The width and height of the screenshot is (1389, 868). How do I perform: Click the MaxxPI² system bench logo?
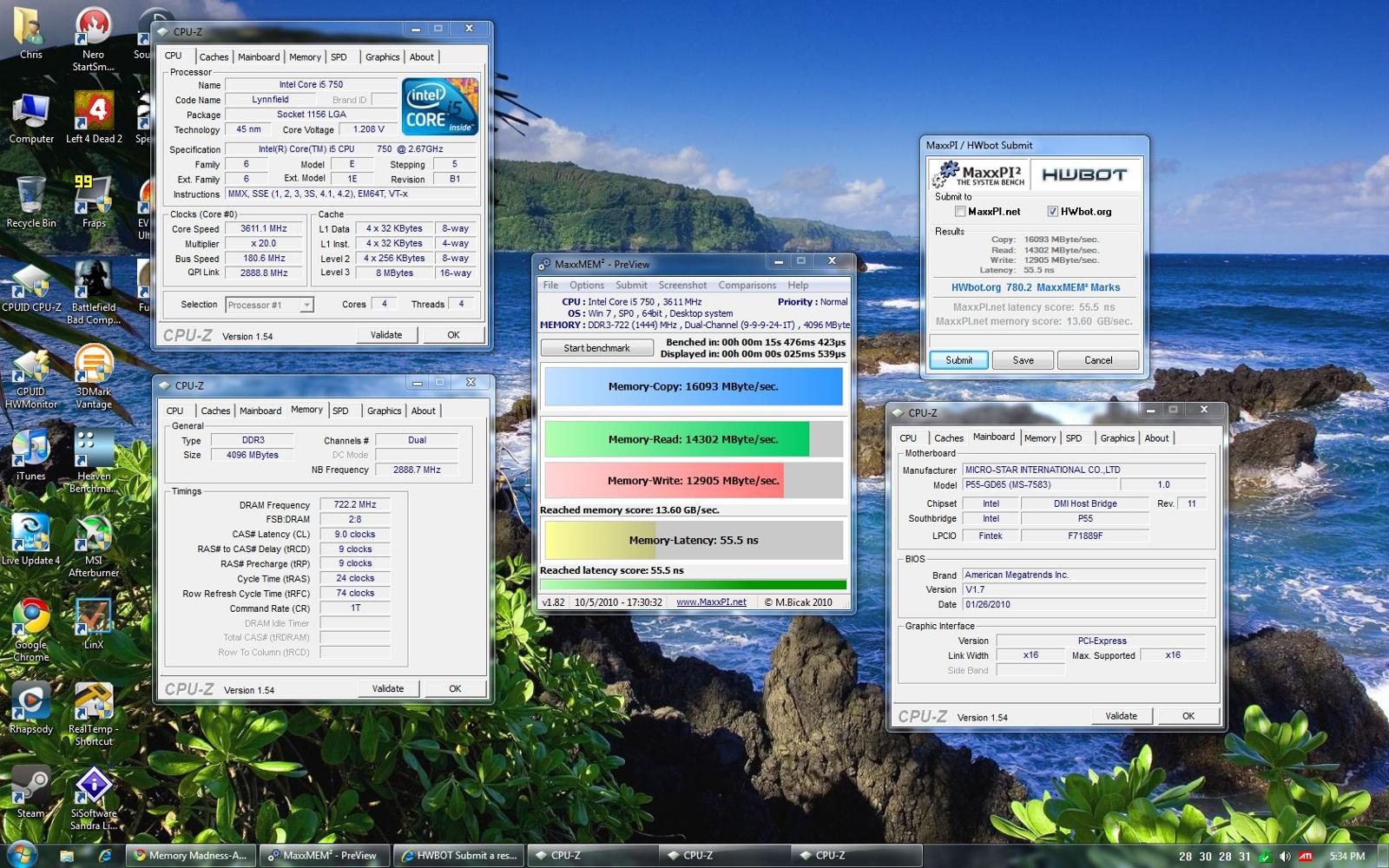coord(979,174)
